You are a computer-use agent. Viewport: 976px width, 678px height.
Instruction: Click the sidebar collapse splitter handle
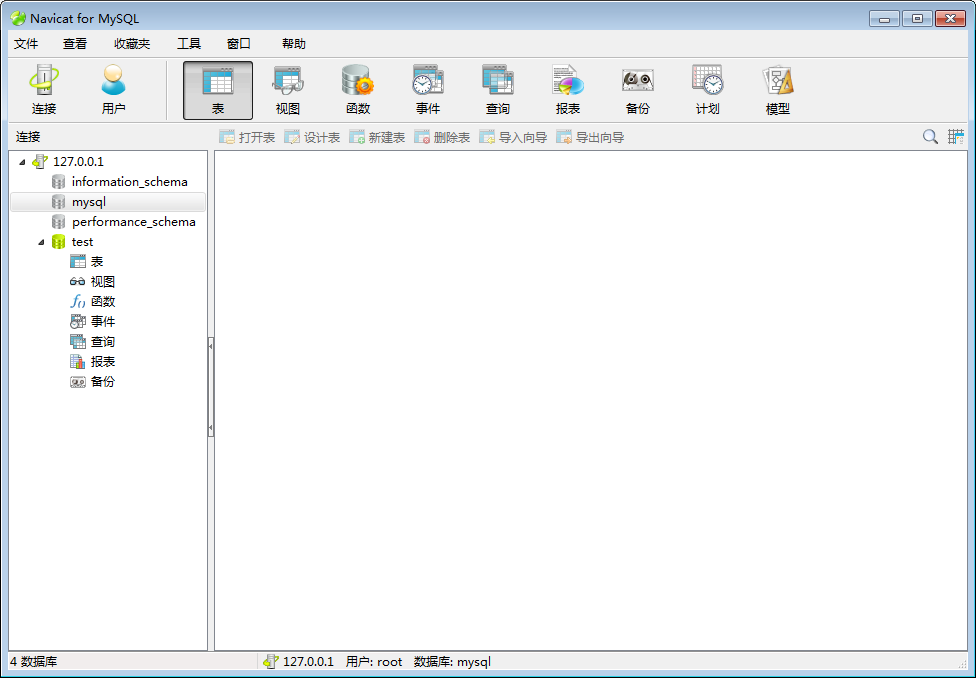pyautogui.click(x=211, y=386)
